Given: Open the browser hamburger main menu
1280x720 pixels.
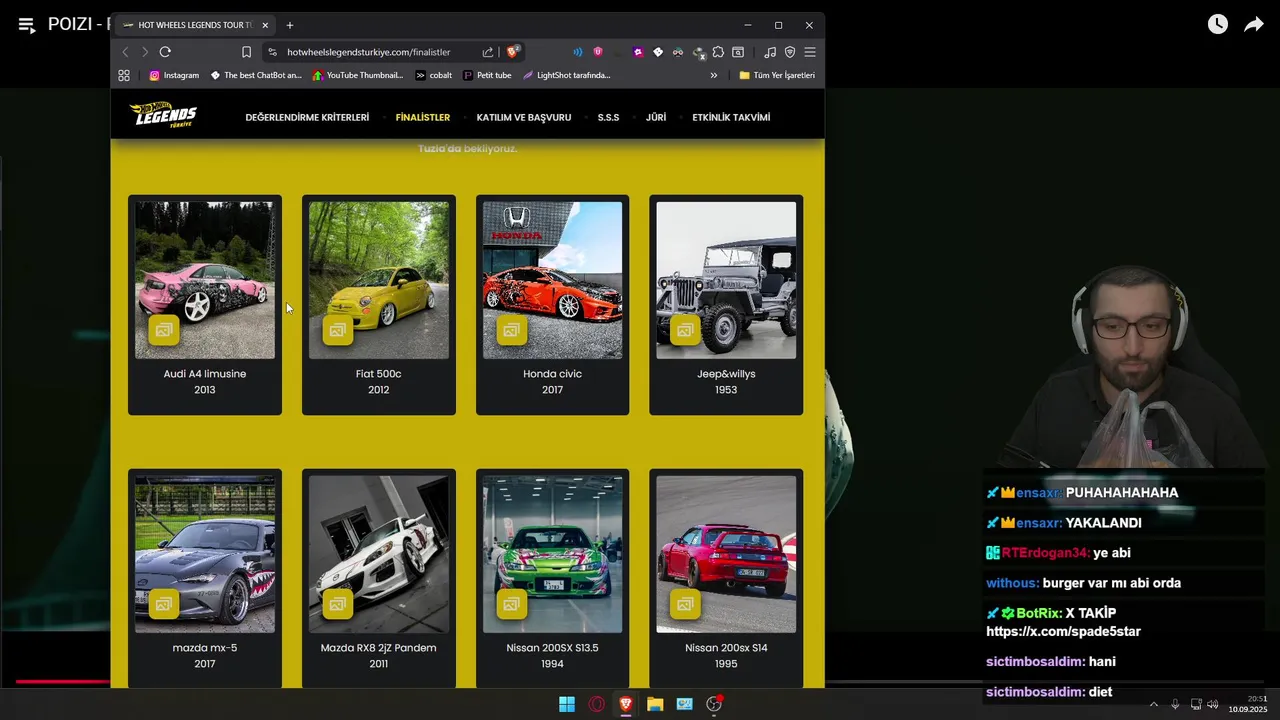Looking at the screenshot, I should point(810,52).
